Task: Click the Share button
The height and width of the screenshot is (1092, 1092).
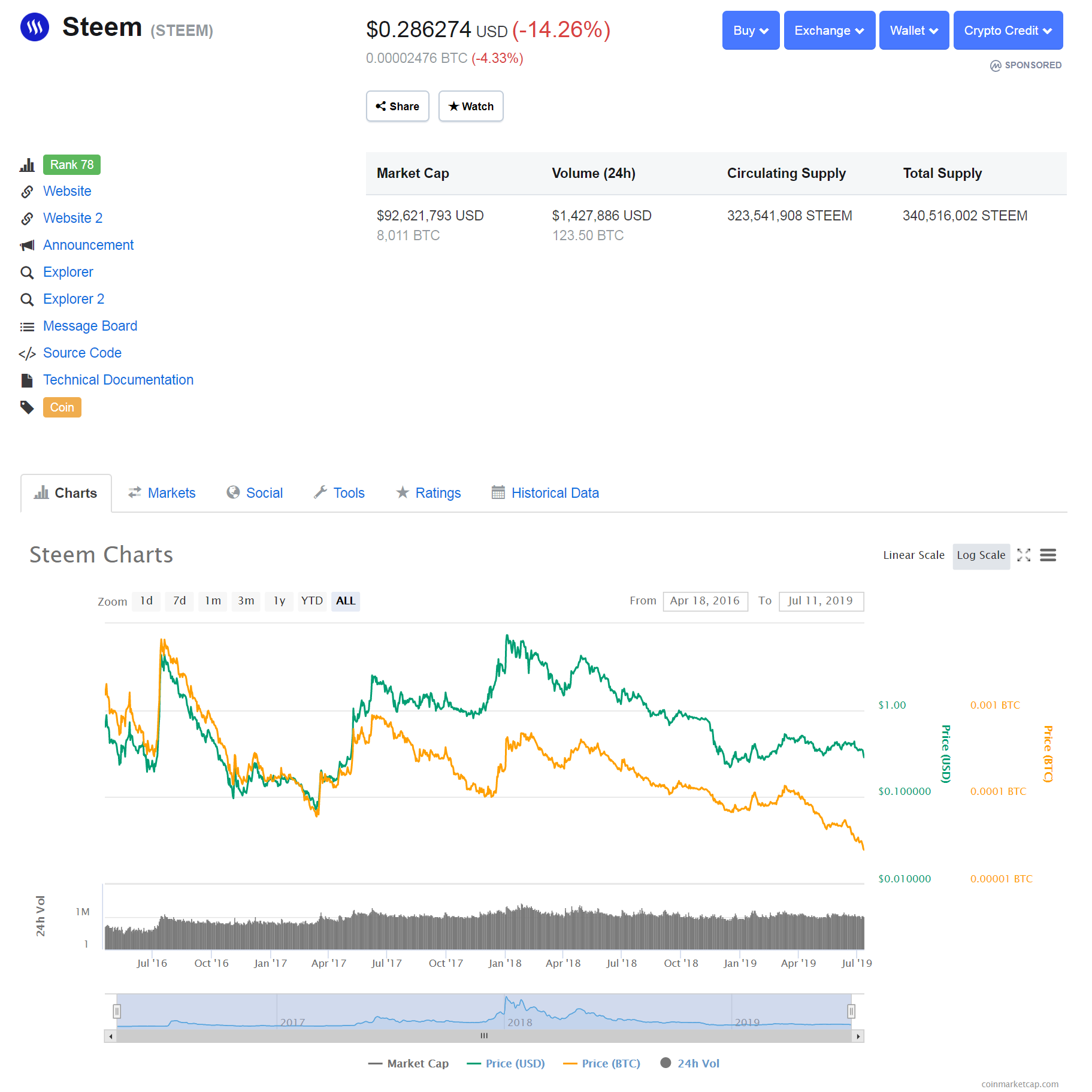Action: (x=398, y=106)
